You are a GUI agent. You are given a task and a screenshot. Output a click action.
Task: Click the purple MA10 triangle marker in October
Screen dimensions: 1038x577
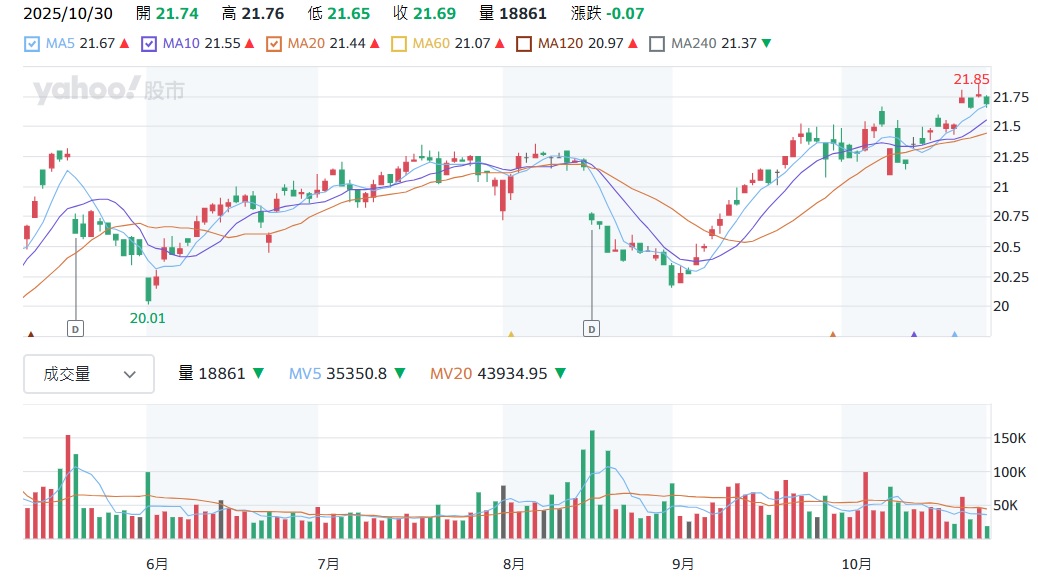click(x=913, y=335)
